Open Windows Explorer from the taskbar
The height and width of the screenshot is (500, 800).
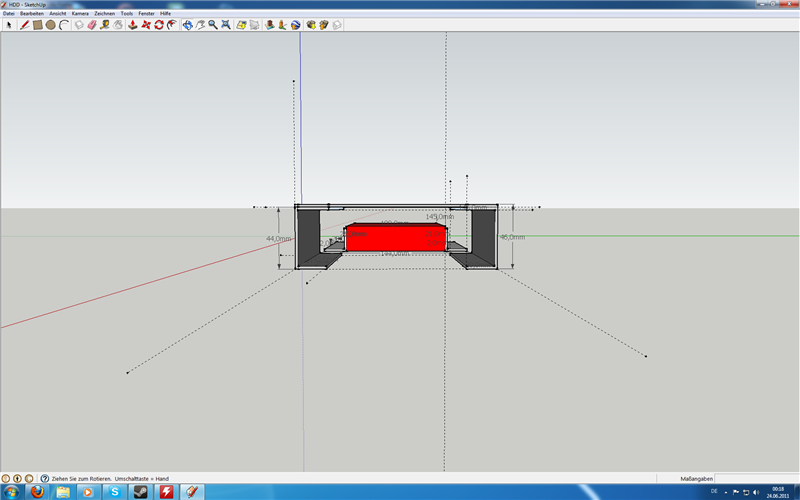[x=62, y=492]
